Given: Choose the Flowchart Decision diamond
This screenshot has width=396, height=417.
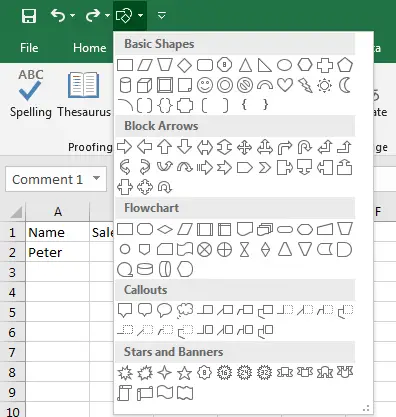Looking at the screenshot, I should (165, 229).
